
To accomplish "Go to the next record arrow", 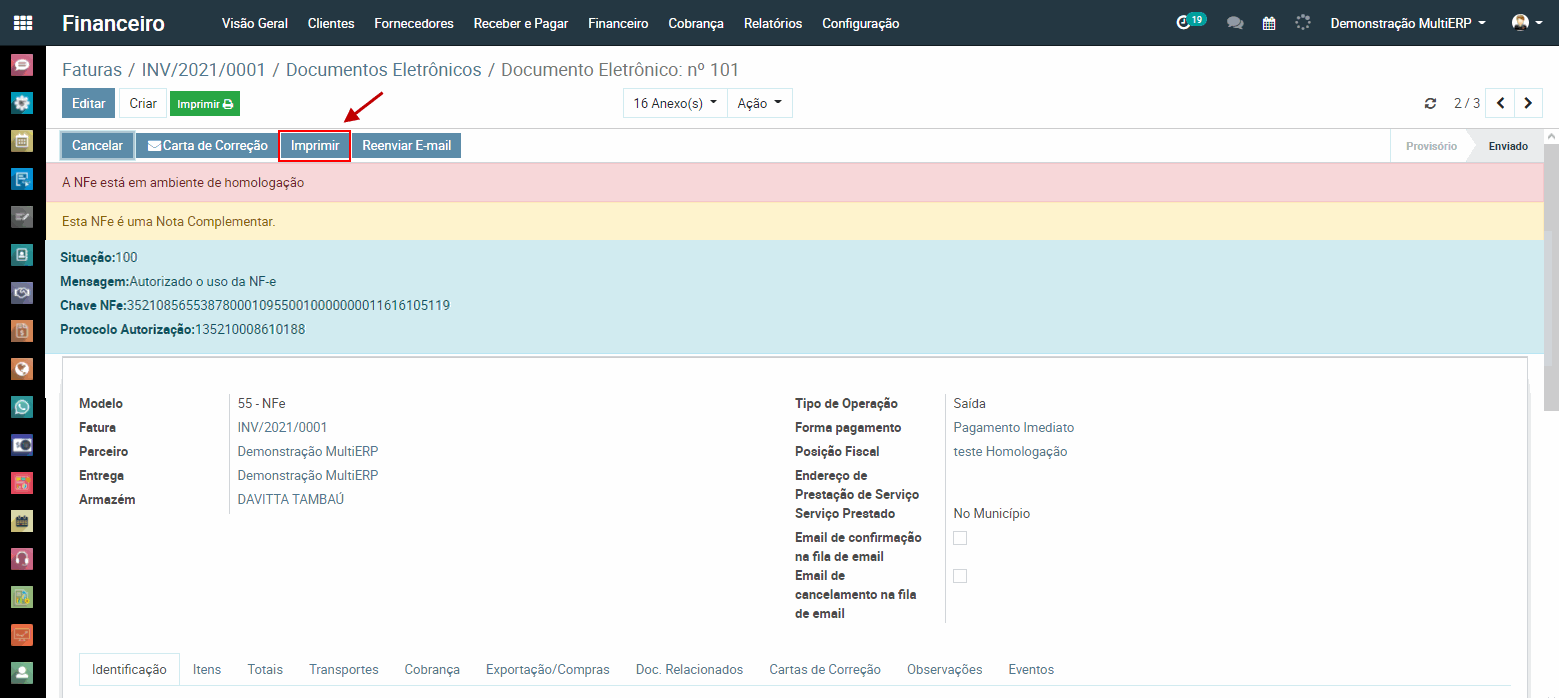I will [x=1527, y=103].
